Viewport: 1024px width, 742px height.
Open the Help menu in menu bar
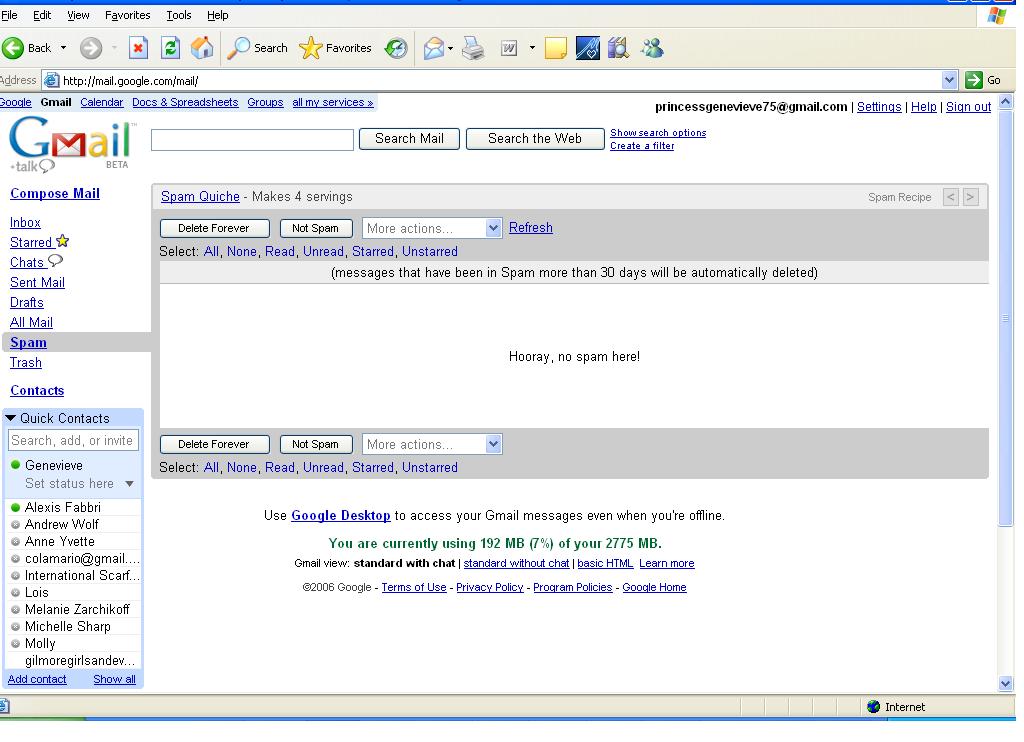click(x=217, y=15)
